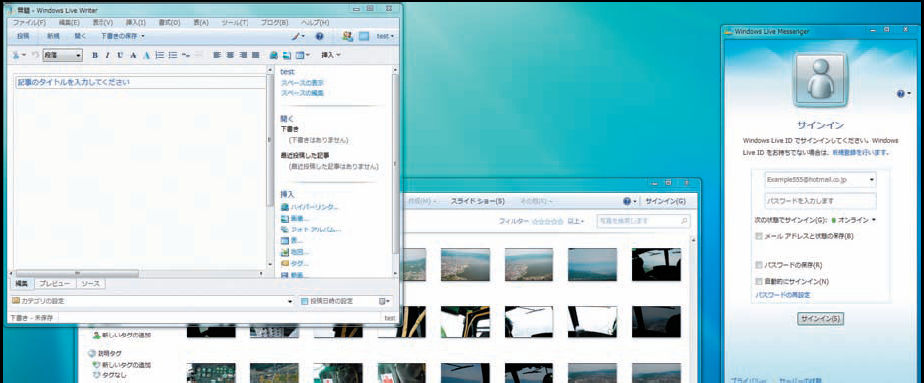
Task: Click the new tag person icon in Photo Gallery
Action: click(97, 335)
